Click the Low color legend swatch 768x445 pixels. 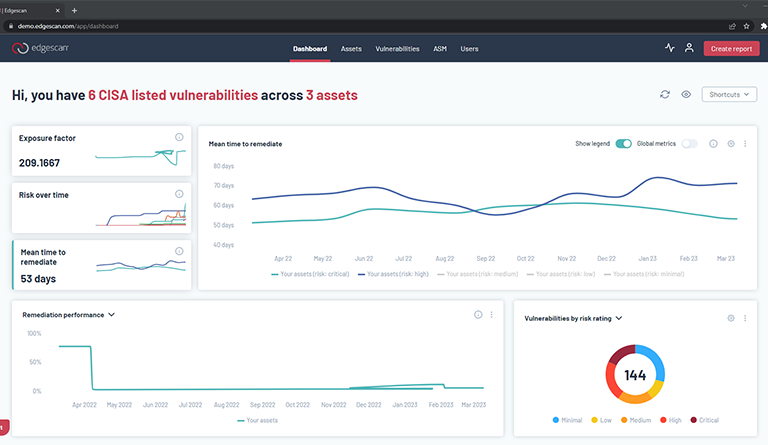click(594, 420)
